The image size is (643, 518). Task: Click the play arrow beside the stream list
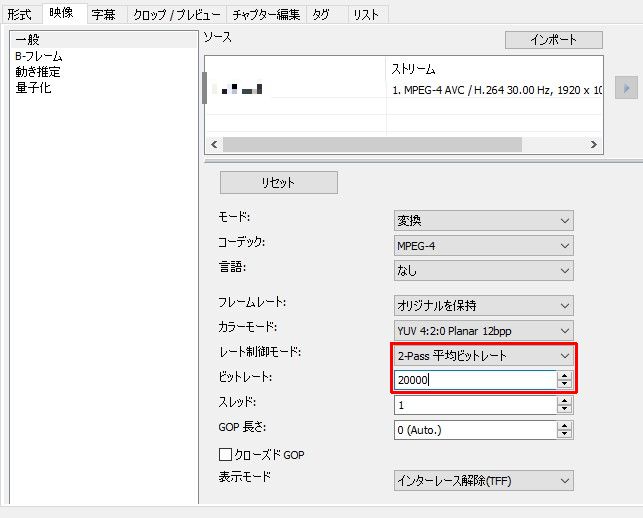[627, 88]
